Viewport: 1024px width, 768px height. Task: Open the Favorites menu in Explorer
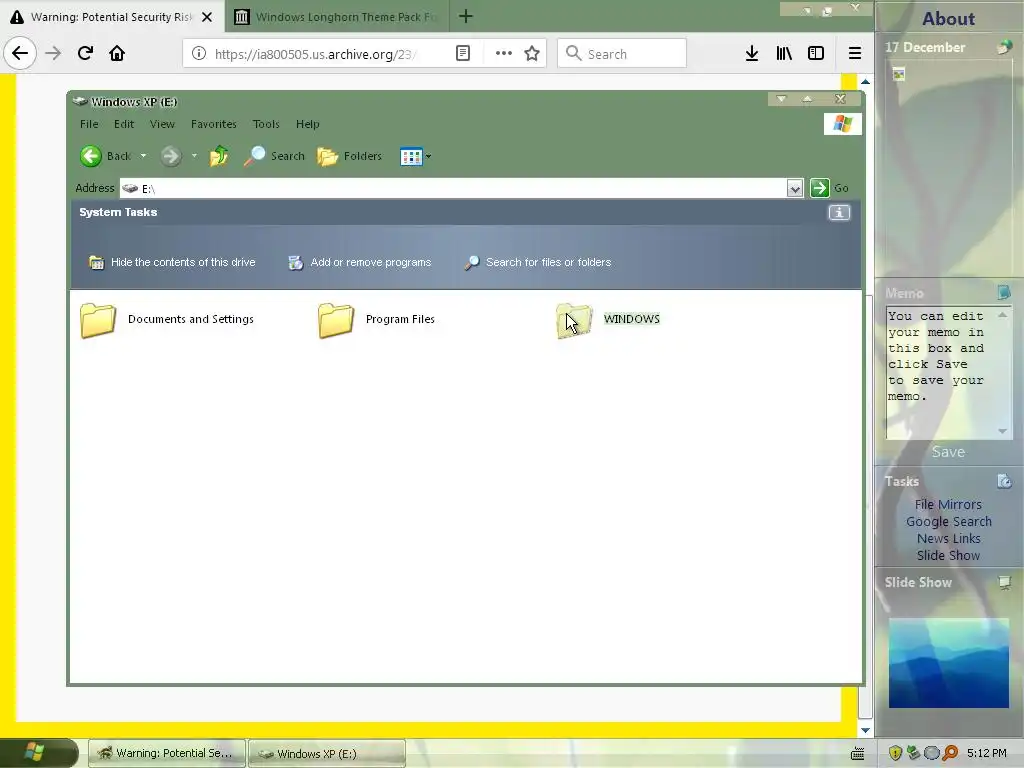click(214, 124)
